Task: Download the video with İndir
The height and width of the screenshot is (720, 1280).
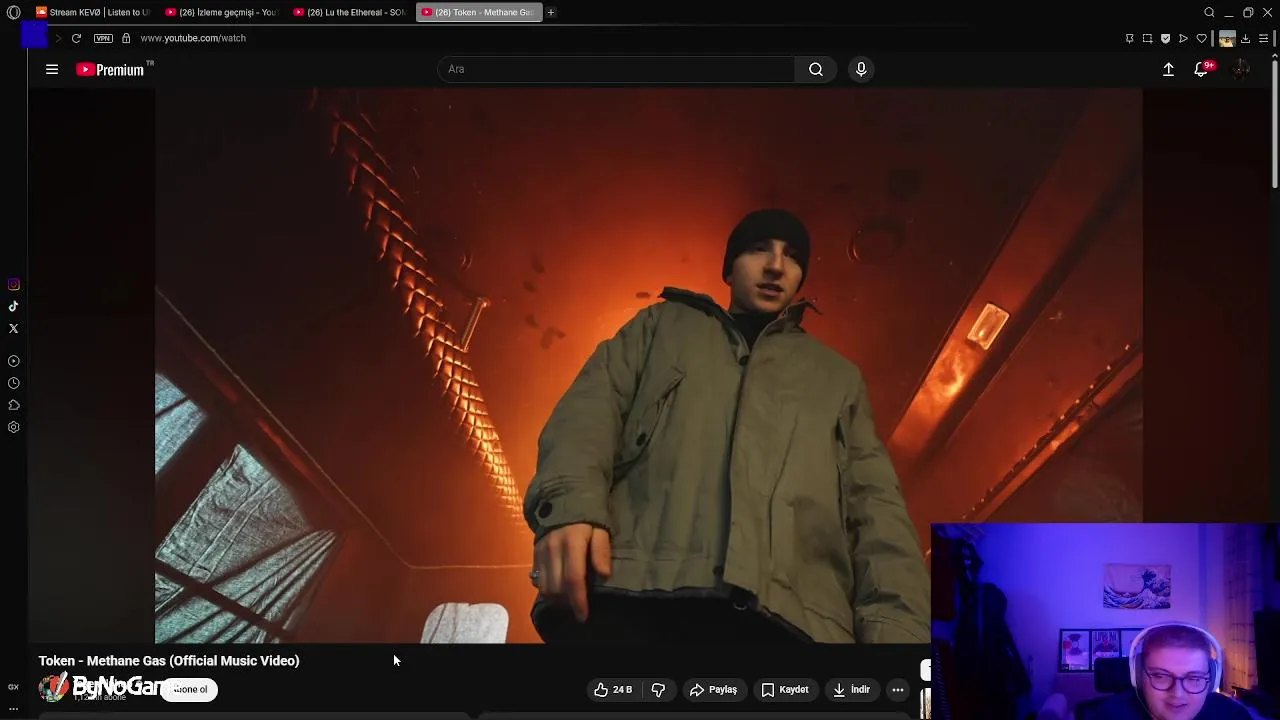Action: (x=852, y=689)
